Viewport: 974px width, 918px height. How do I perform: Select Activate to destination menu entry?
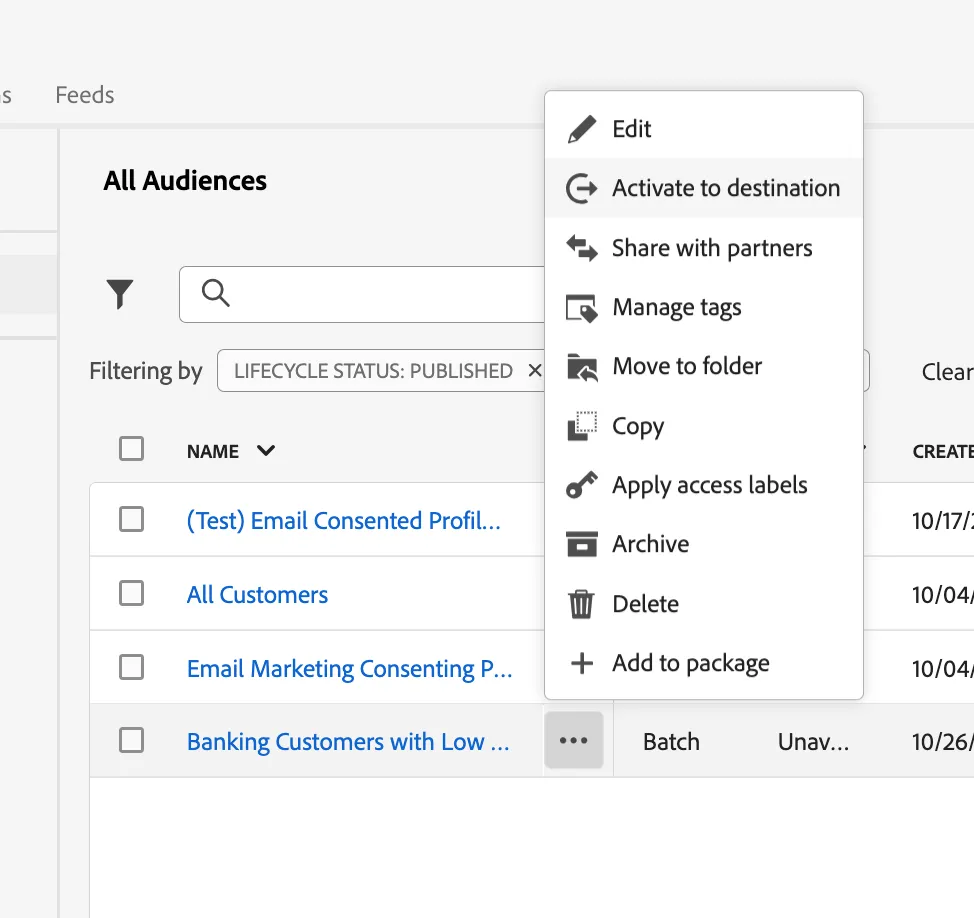click(704, 188)
